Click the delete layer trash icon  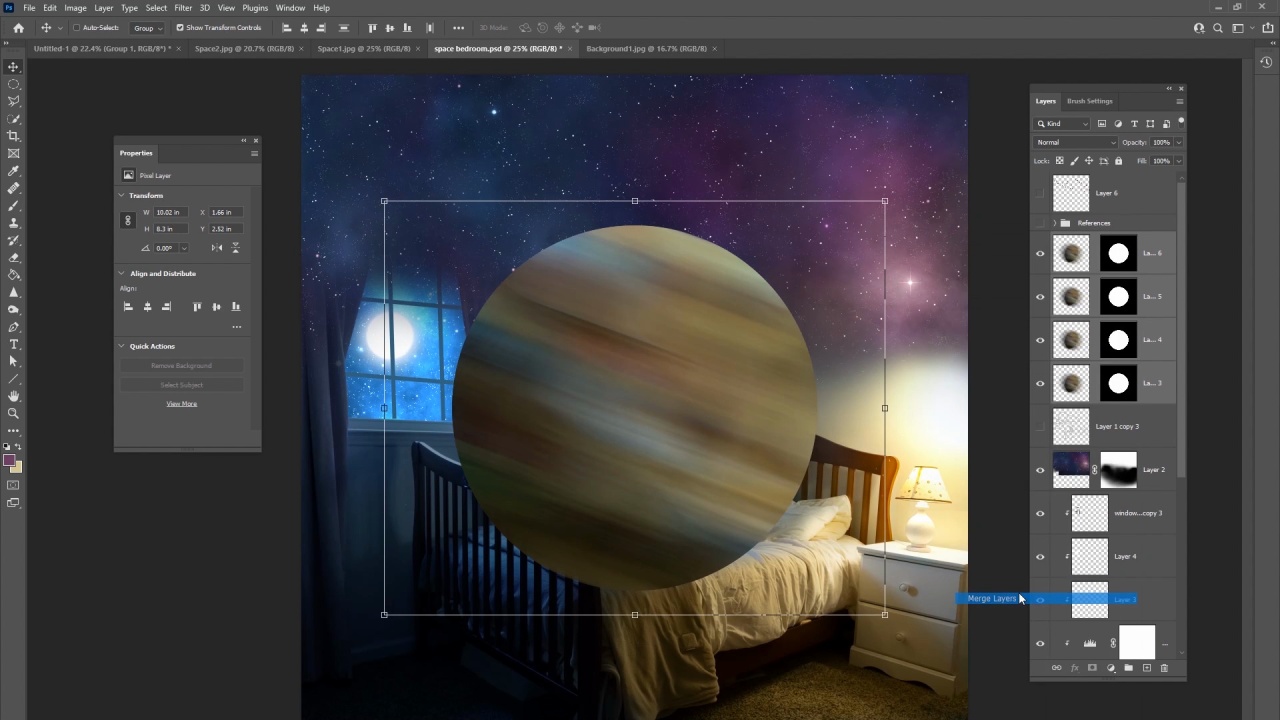(1164, 668)
